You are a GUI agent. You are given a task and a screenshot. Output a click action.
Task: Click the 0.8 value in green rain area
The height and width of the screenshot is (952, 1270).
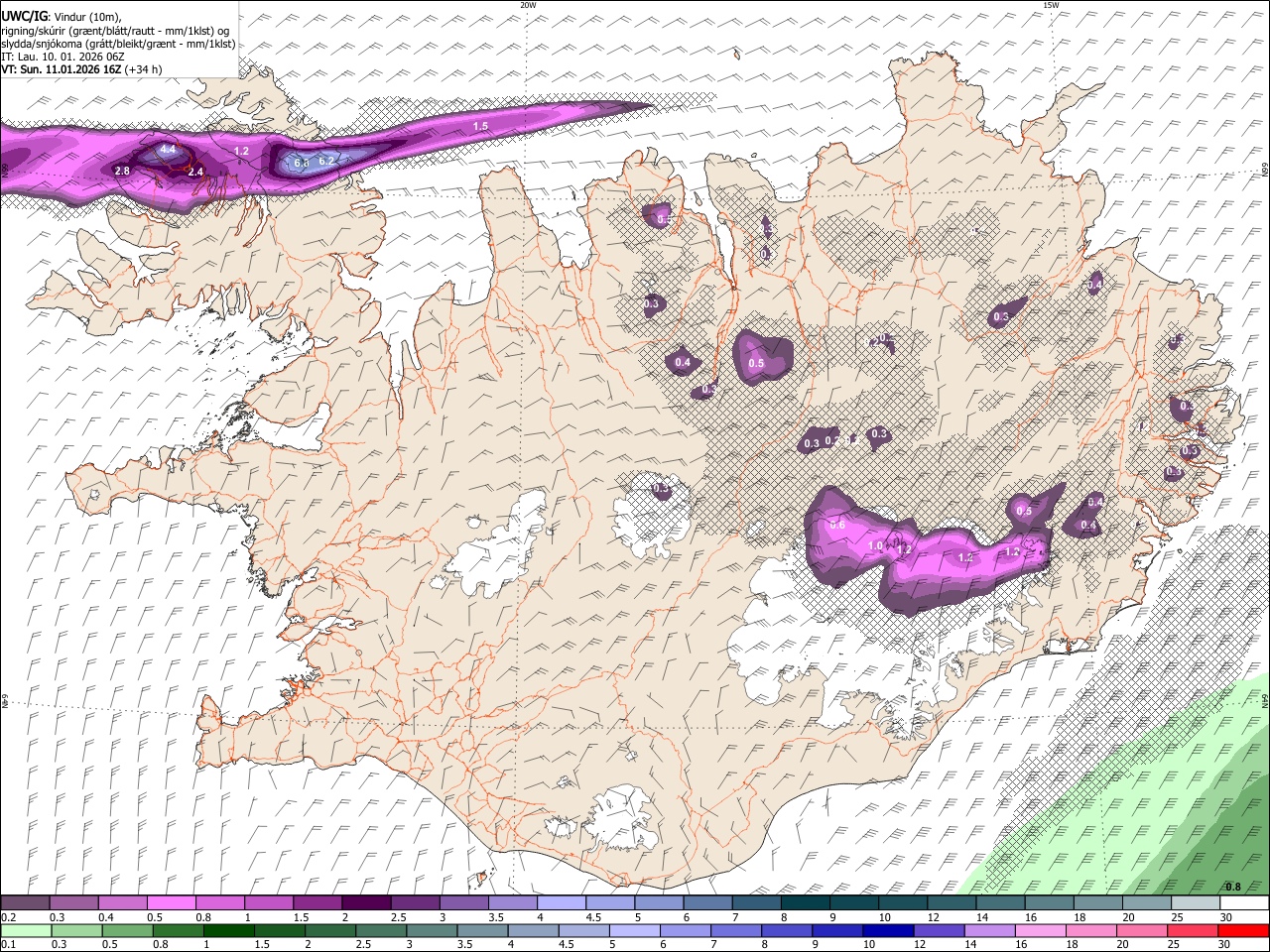click(1233, 887)
